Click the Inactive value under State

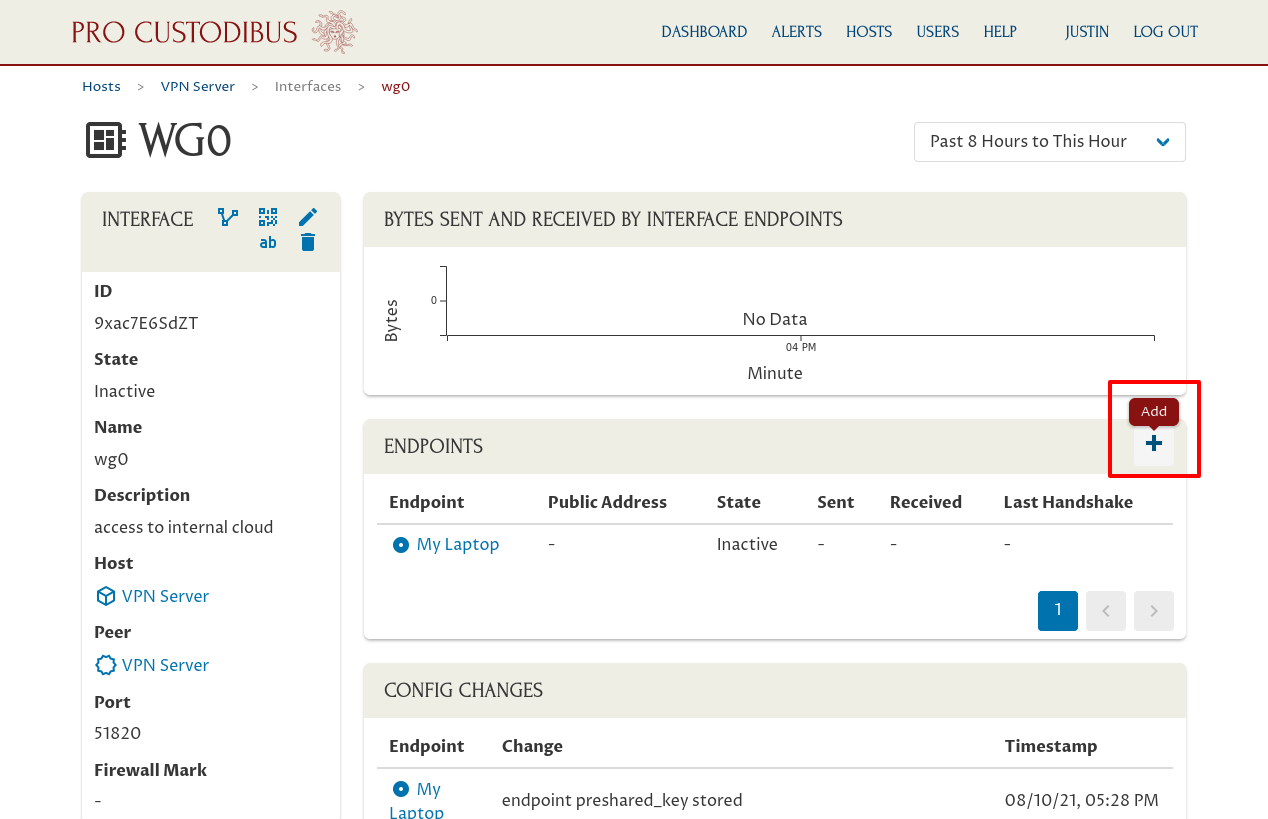point(124,391)
